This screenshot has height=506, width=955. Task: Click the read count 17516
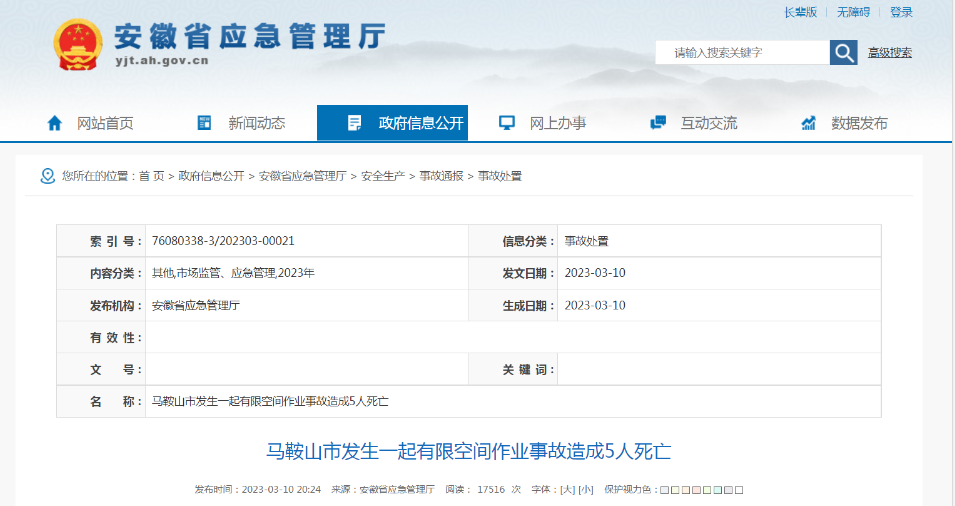(x=491, y=490)
